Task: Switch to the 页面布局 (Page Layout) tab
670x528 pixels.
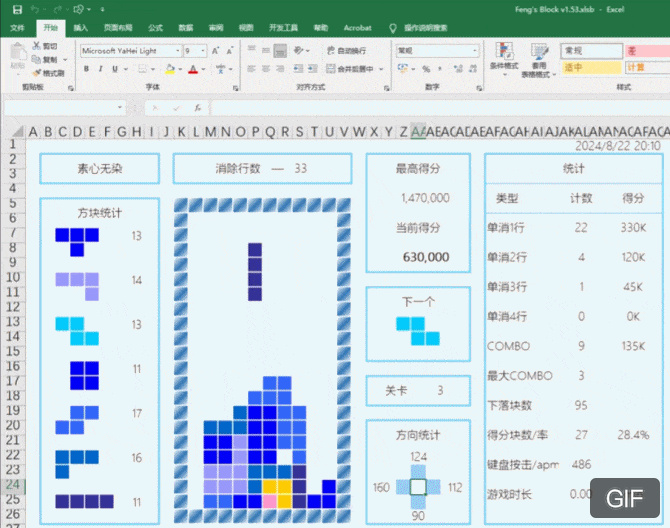Action: coord(118,28)
